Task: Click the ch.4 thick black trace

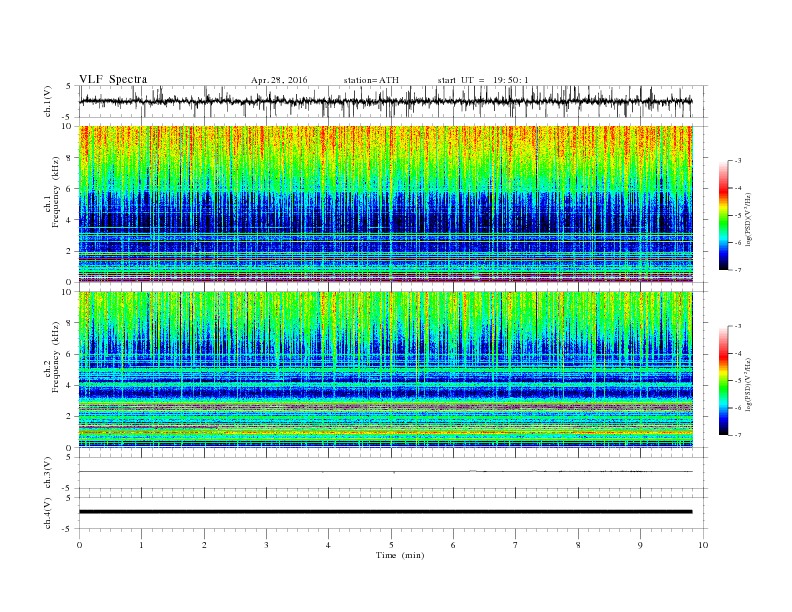Action: click(x=386, y=512)
